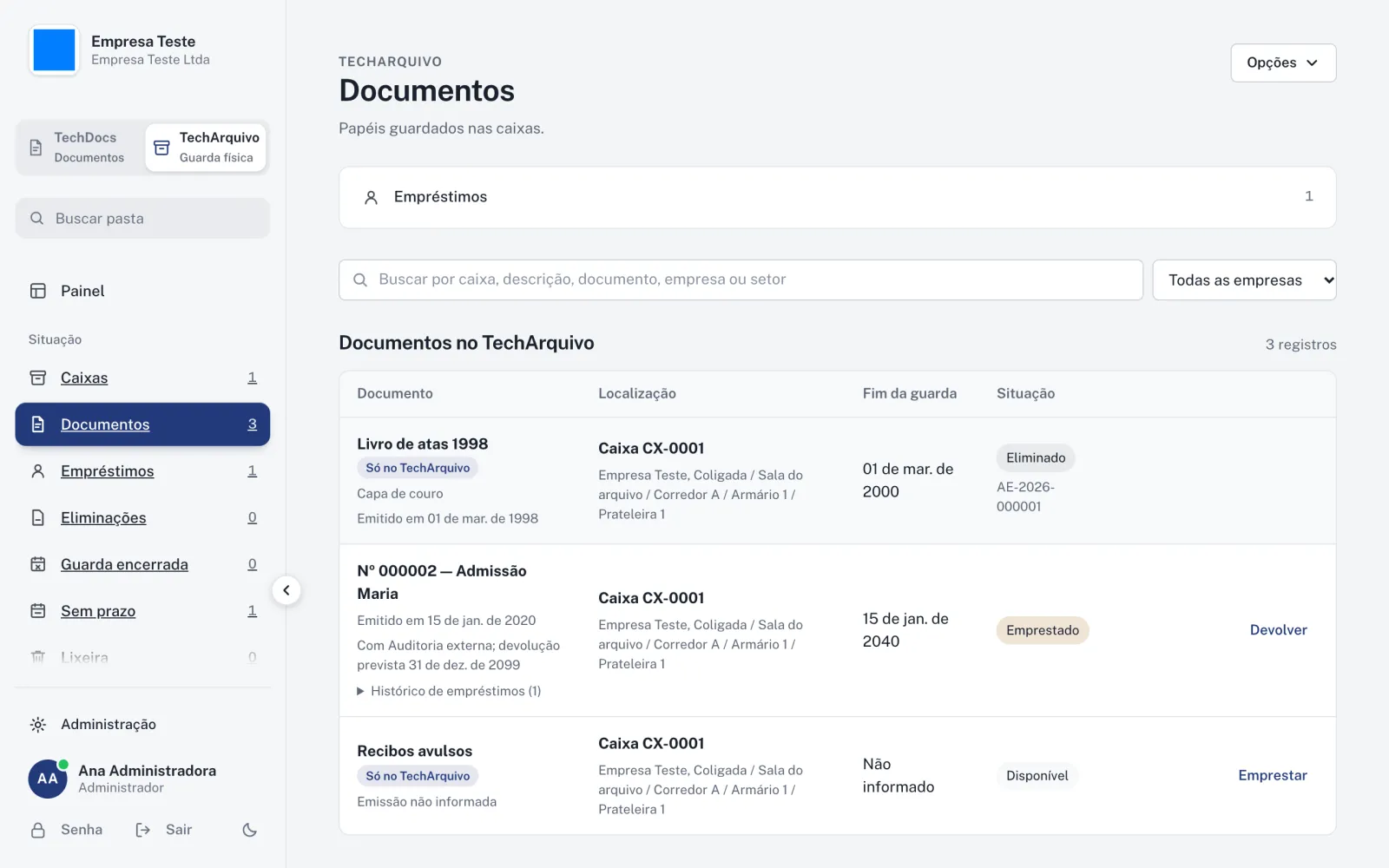Click Ana Administradora user name
1389x868 pixels.
[148, 771]
